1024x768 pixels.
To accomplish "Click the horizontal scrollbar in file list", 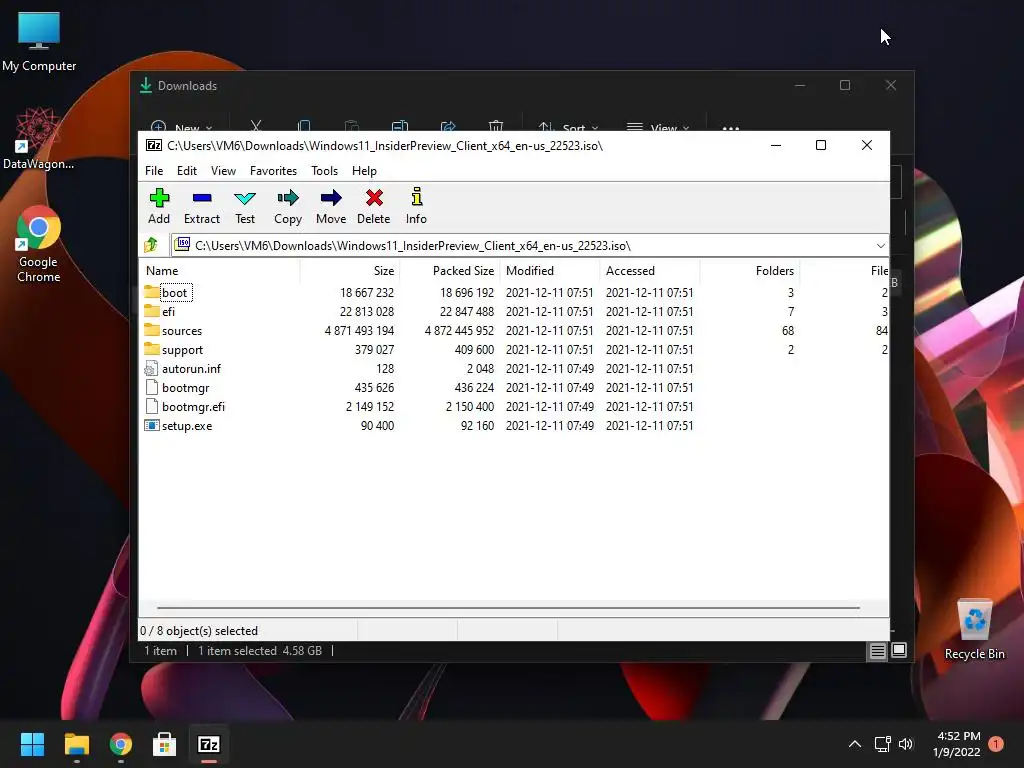I will (508, 607).
